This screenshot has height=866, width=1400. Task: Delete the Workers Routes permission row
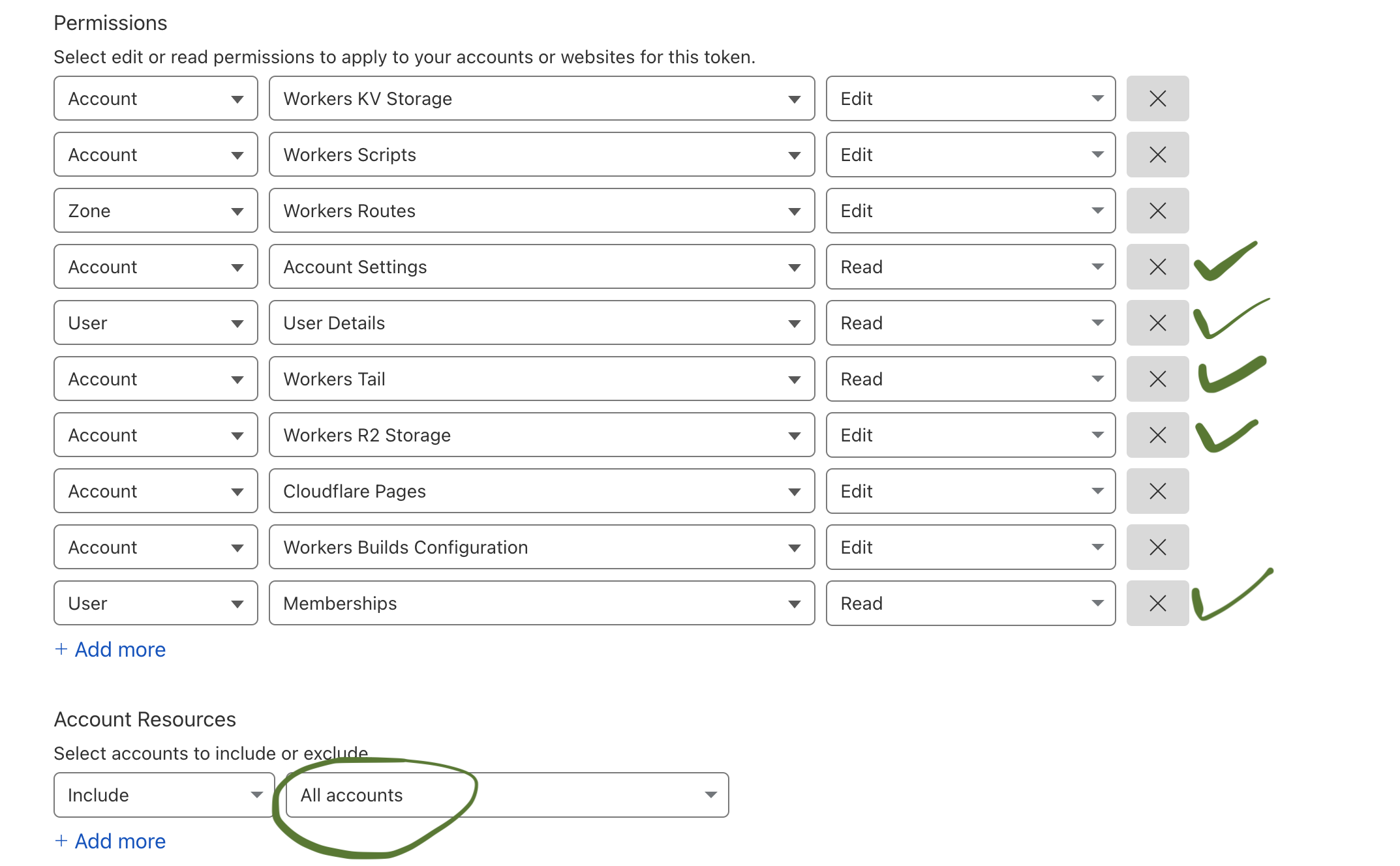[x=1157, y=211]
